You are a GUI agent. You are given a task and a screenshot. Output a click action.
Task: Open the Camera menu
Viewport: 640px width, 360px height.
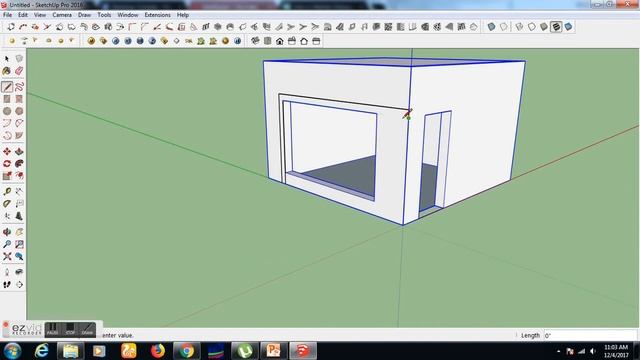pyautogui.click(x=62, y=15)
